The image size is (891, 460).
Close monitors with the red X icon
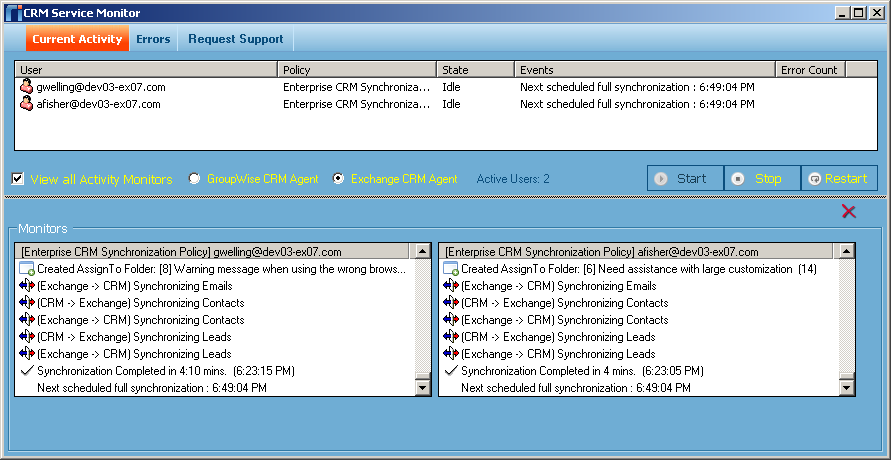[x=848, y=211]
